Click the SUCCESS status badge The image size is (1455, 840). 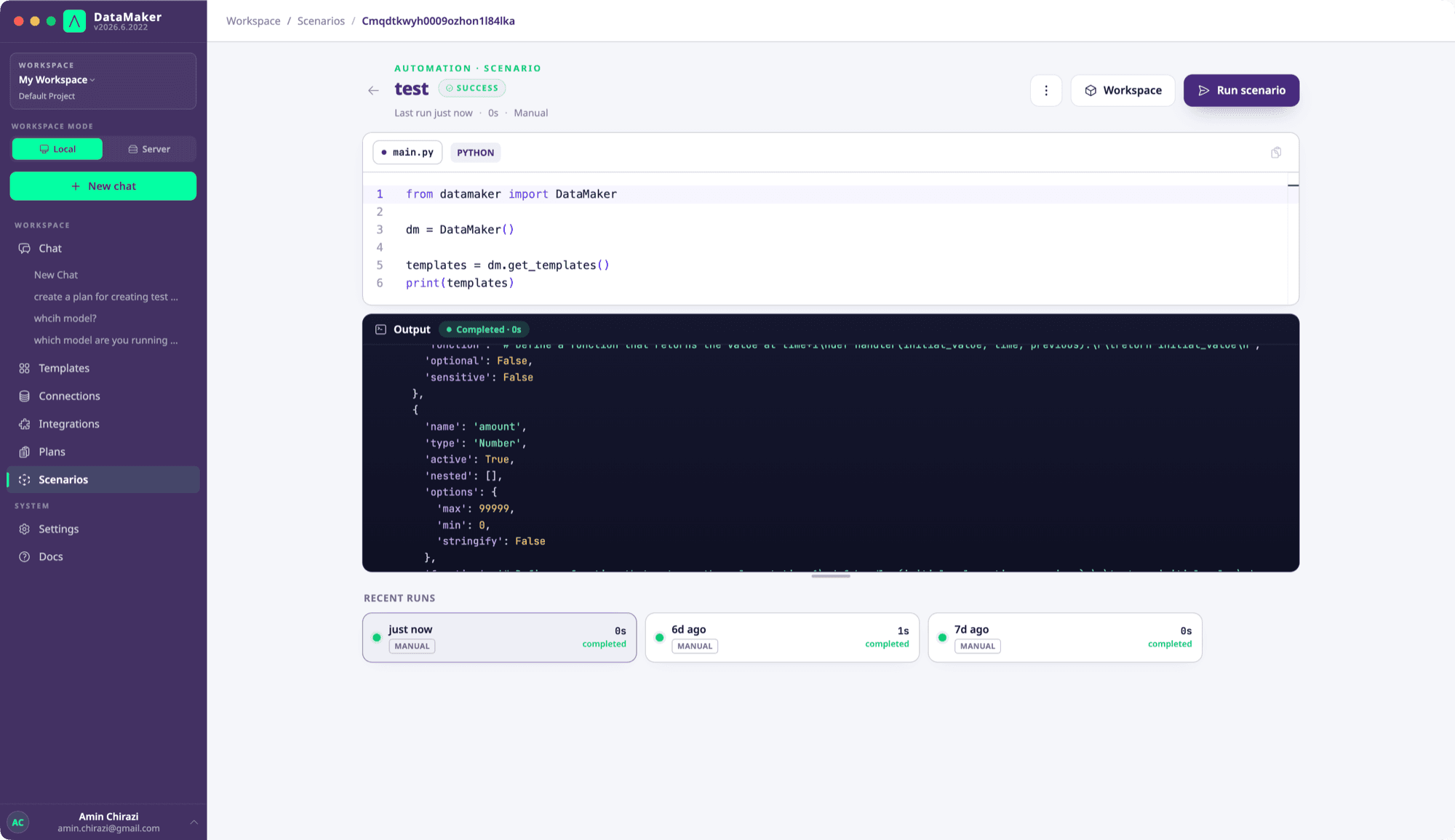[x=472, y=88]
